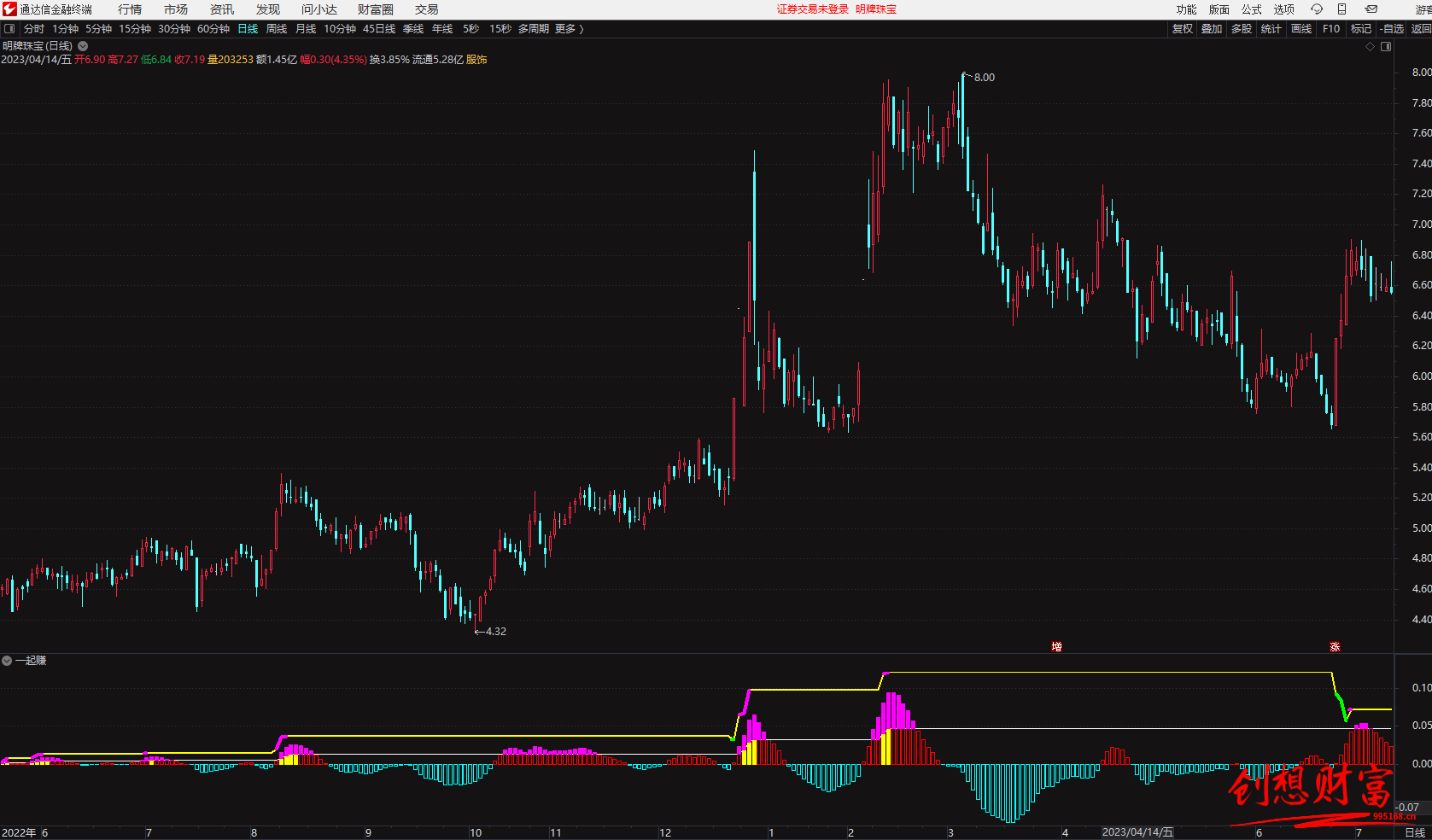
Task: Open F10 company information
Action: tap(1331, 29)
